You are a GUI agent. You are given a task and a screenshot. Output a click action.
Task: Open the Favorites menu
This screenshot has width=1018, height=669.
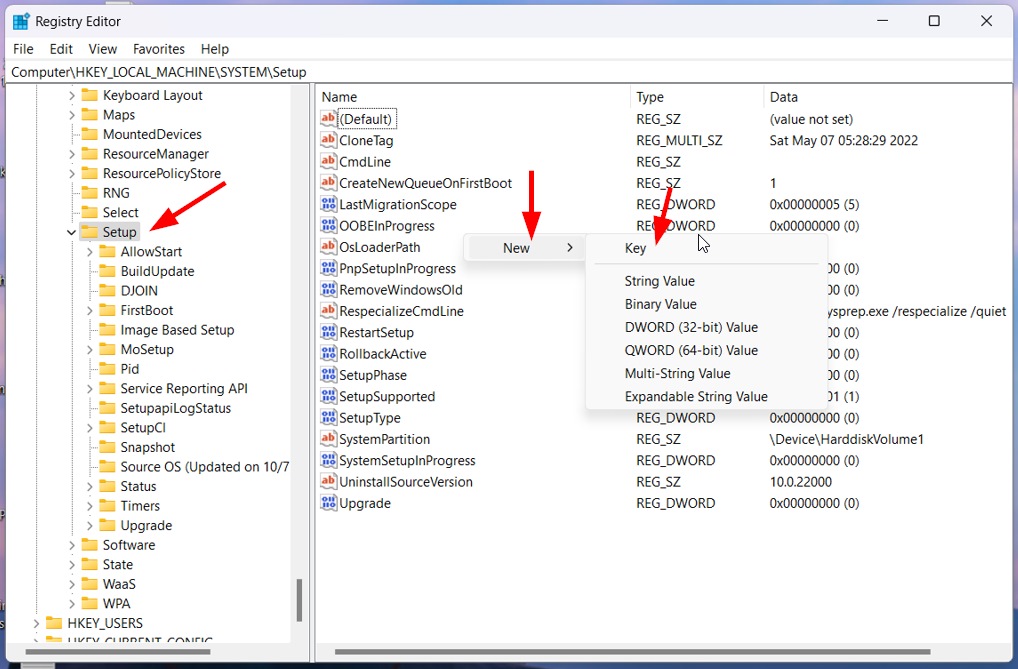tap(158, 49)
